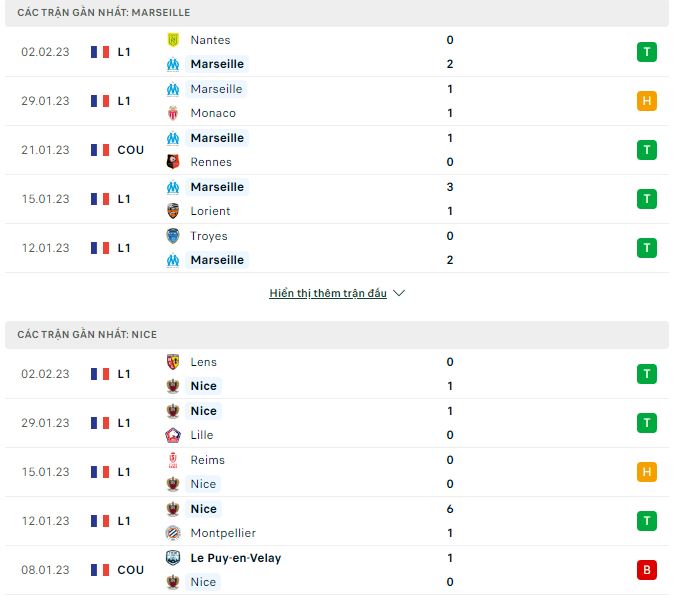Screen dimensions: 681x596
Task: Click the Lorient club crest icon
Action: pos(173,211)
